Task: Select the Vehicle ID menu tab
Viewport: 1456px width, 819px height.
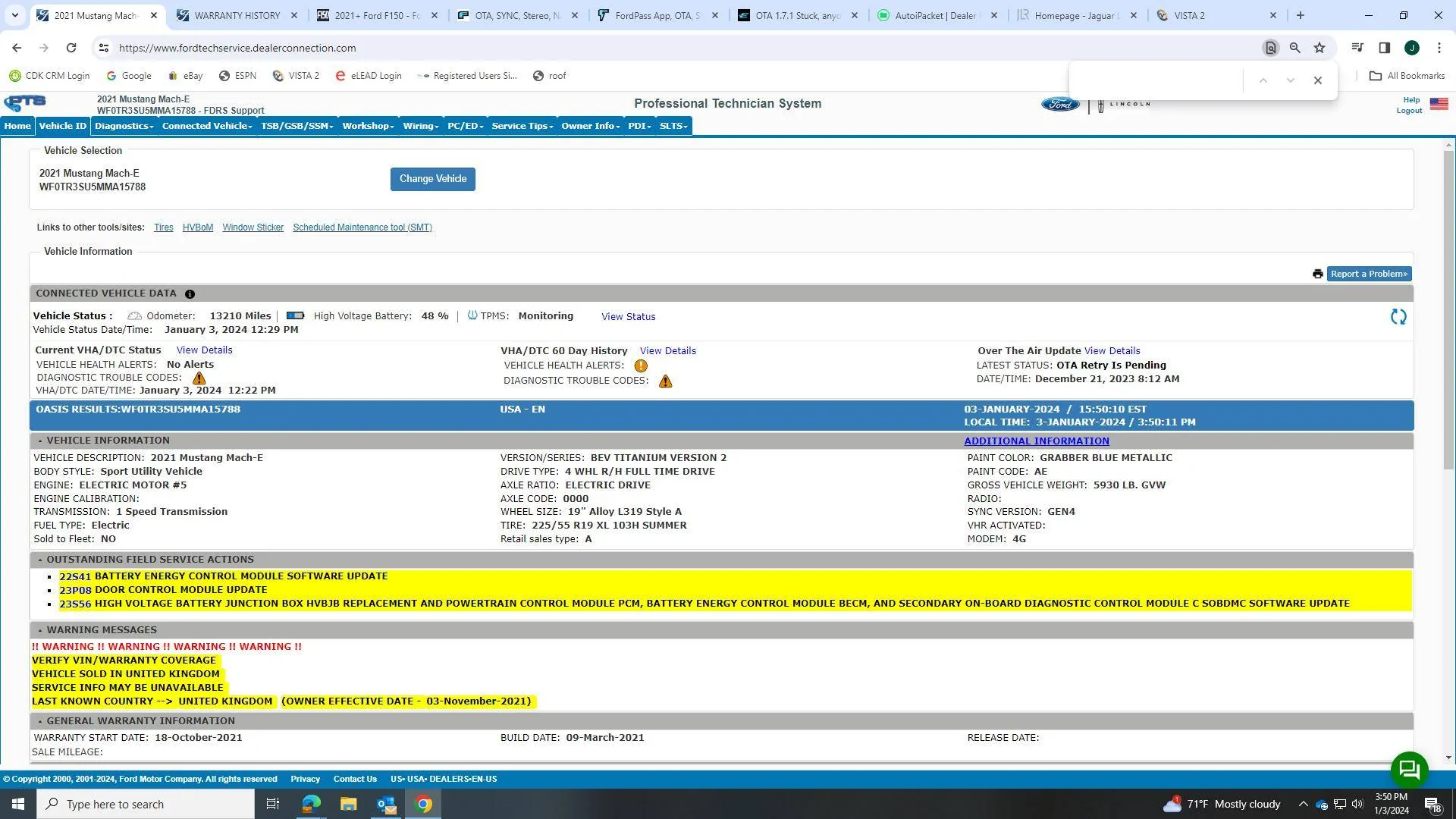Action: click(63, 126)
